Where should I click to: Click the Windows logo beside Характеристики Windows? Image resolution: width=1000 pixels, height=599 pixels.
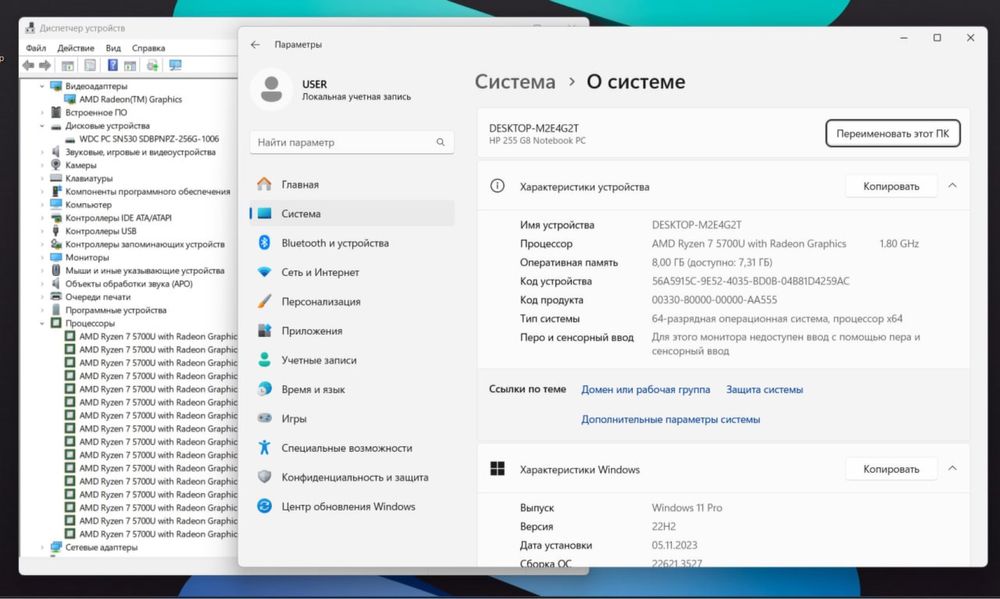pos(497,469)
